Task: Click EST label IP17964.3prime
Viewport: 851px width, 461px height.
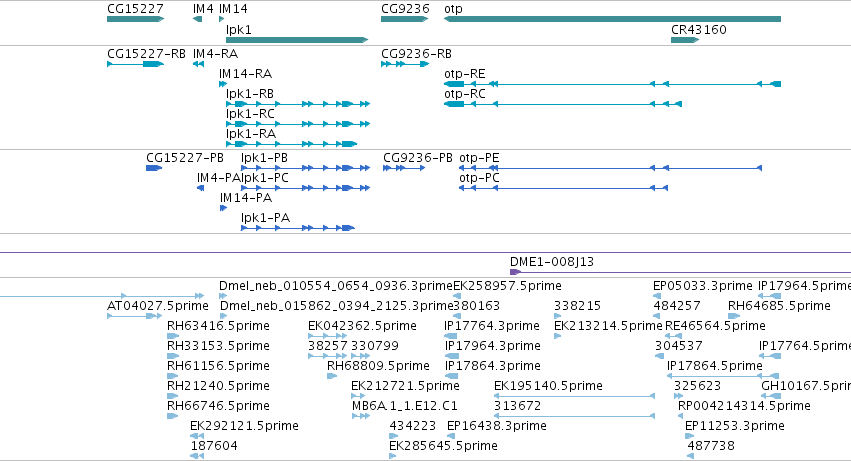Action: pos(493,346)
